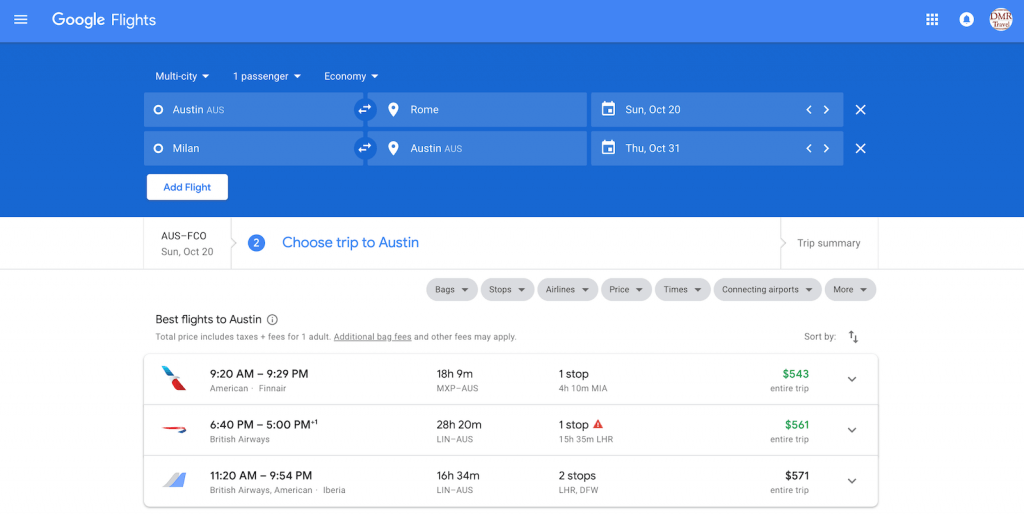Click the step 2 circle badge

tap(256, 243)
